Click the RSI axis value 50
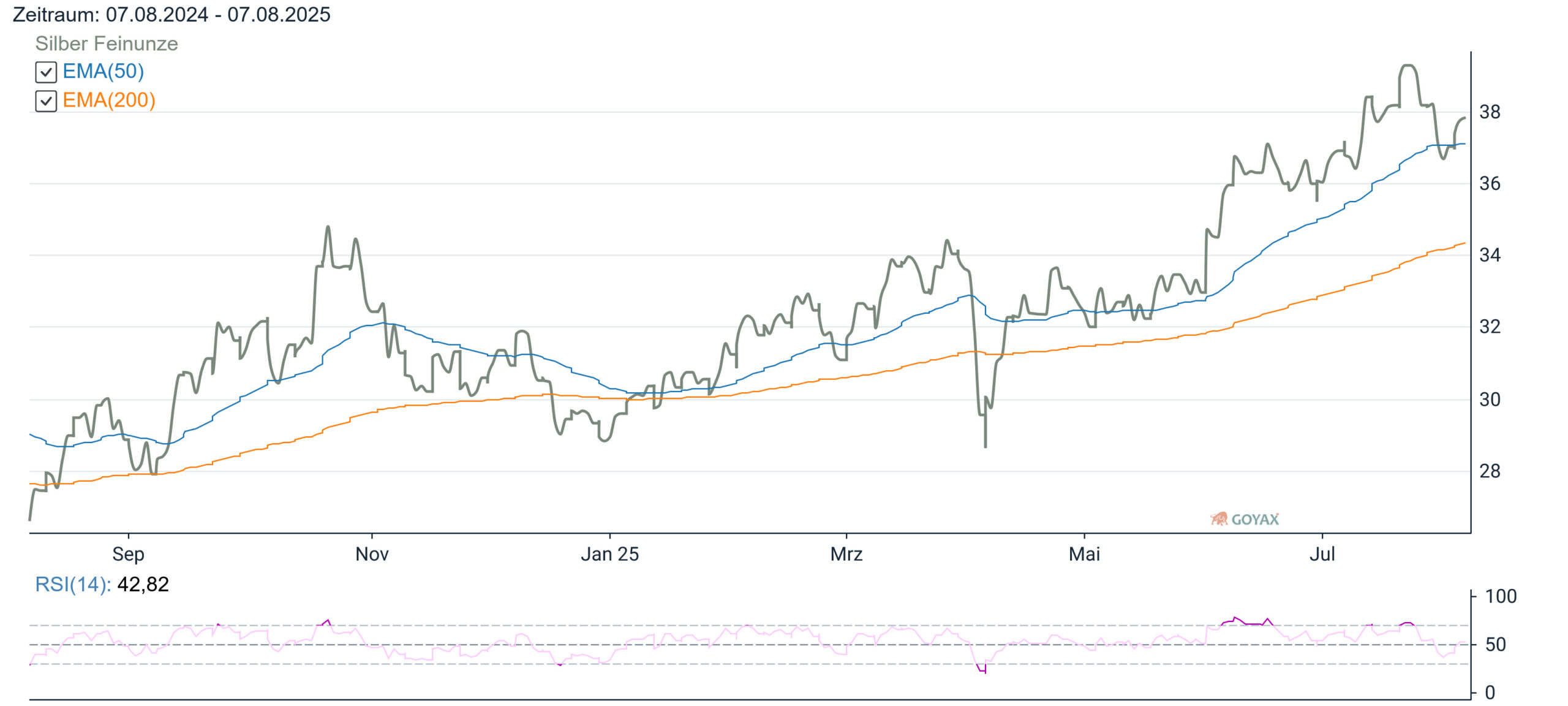The height and width of the screenshot is (706, 1568). click(1496, 645)
